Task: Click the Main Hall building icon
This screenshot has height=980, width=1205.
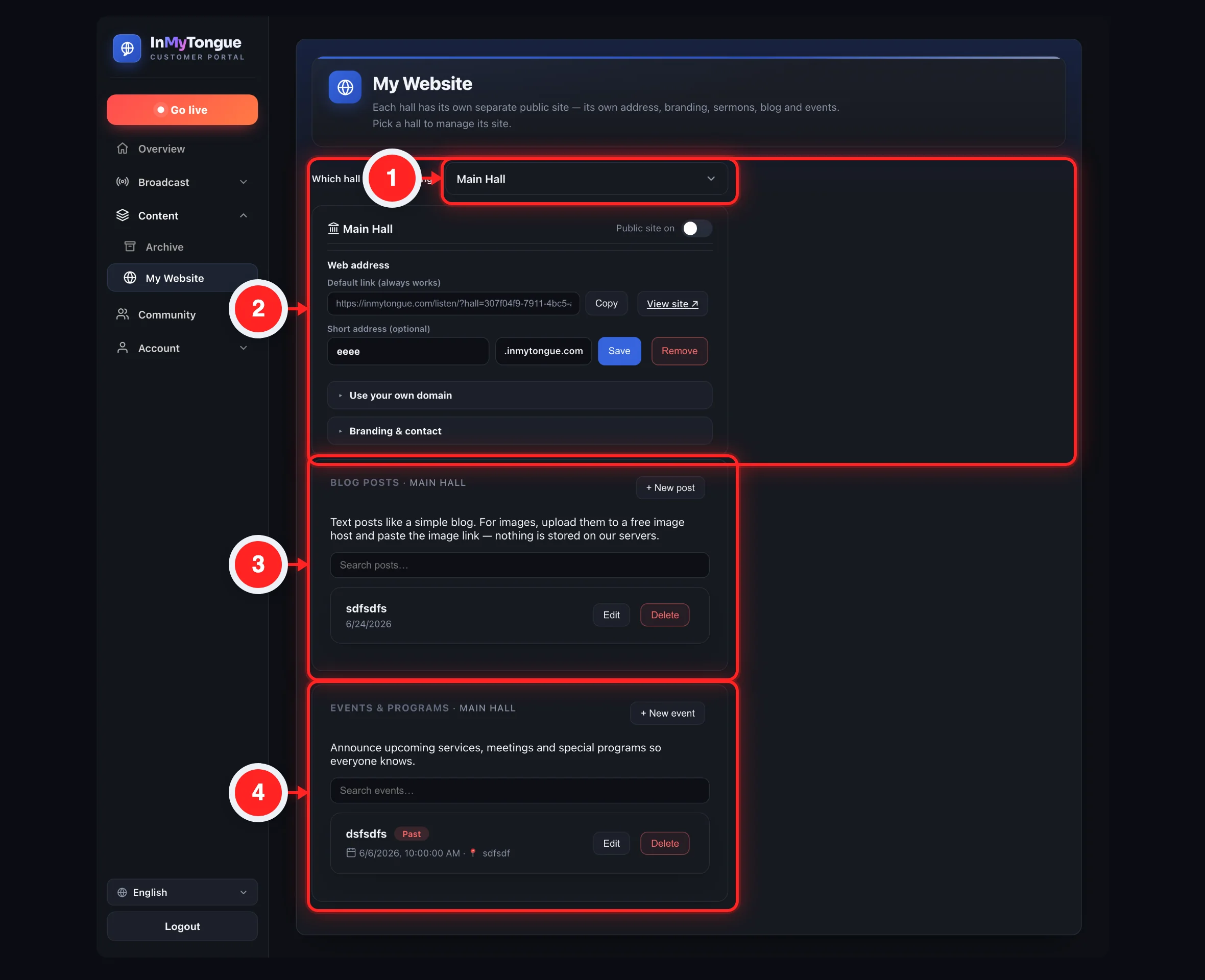Action: (334, 228)
